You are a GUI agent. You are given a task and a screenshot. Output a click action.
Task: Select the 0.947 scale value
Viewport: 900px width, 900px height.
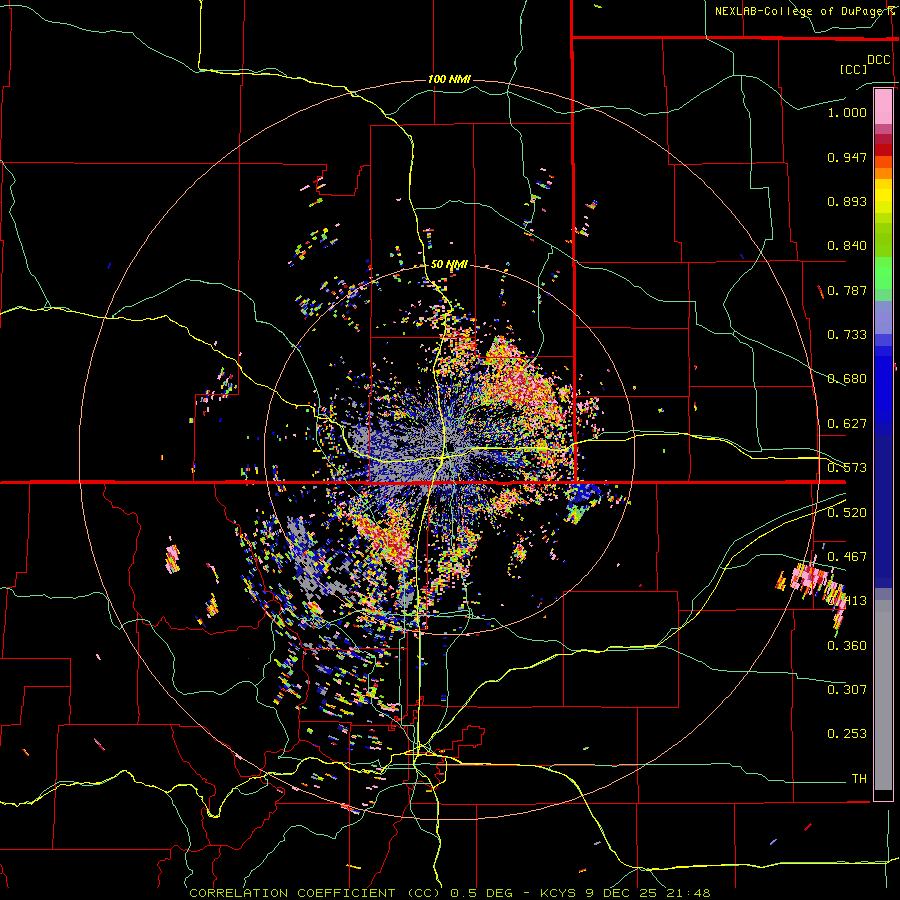pos(847,157)
